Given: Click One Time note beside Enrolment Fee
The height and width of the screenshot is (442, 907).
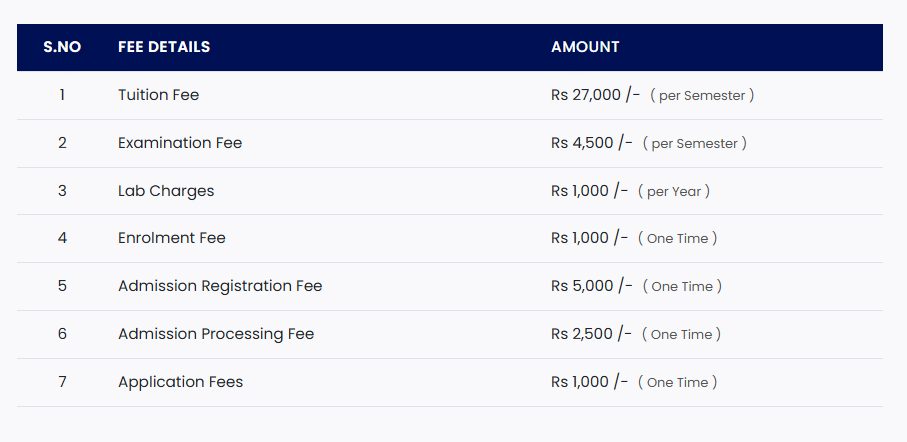Looking at the screenshot, I should 677,239.
